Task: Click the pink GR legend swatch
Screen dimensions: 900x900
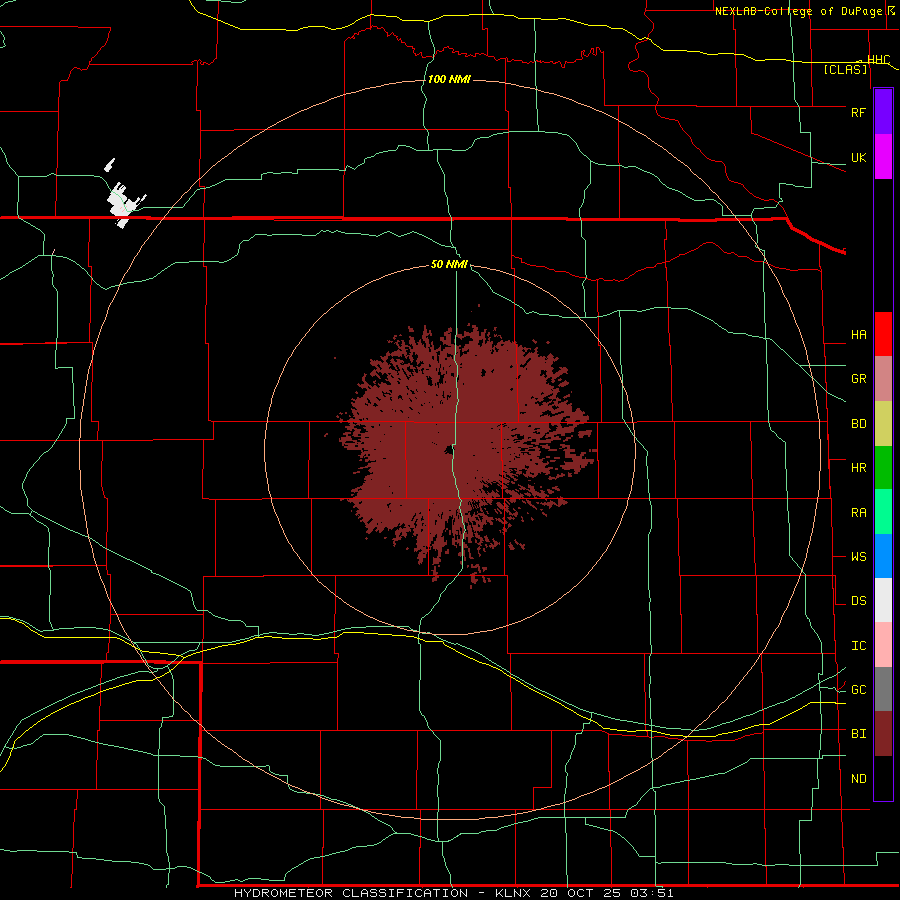Action: tap(883, 379)
